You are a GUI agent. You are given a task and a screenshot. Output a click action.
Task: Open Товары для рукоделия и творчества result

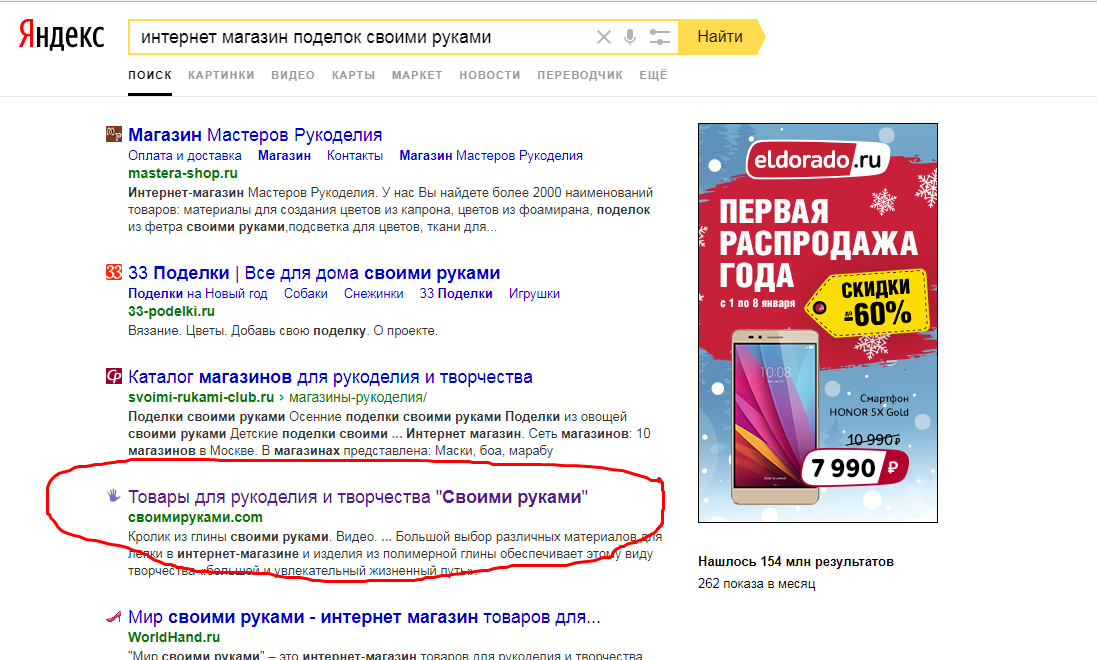pyautogui.click(x=358, y=497)
